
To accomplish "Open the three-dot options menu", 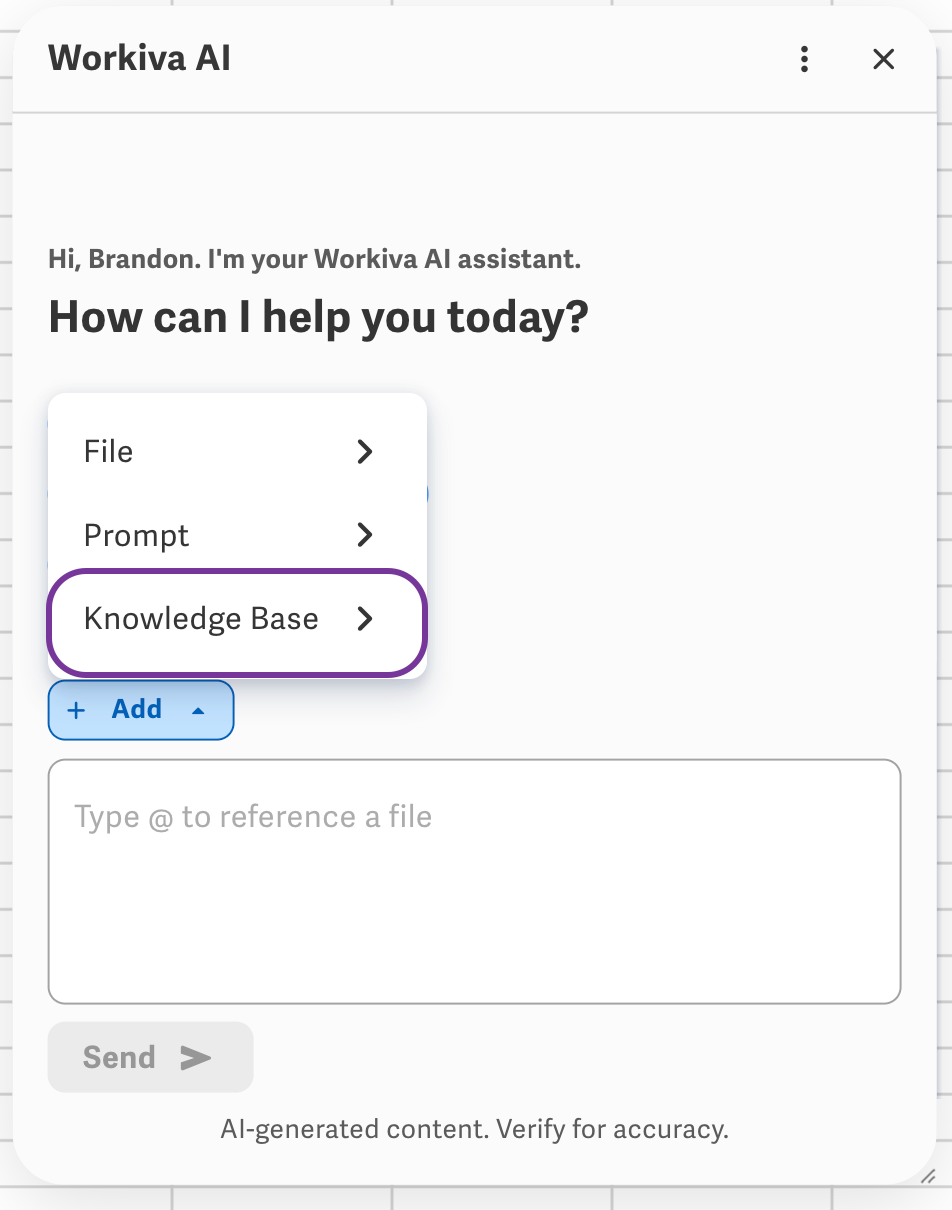I will pos(804,60).
